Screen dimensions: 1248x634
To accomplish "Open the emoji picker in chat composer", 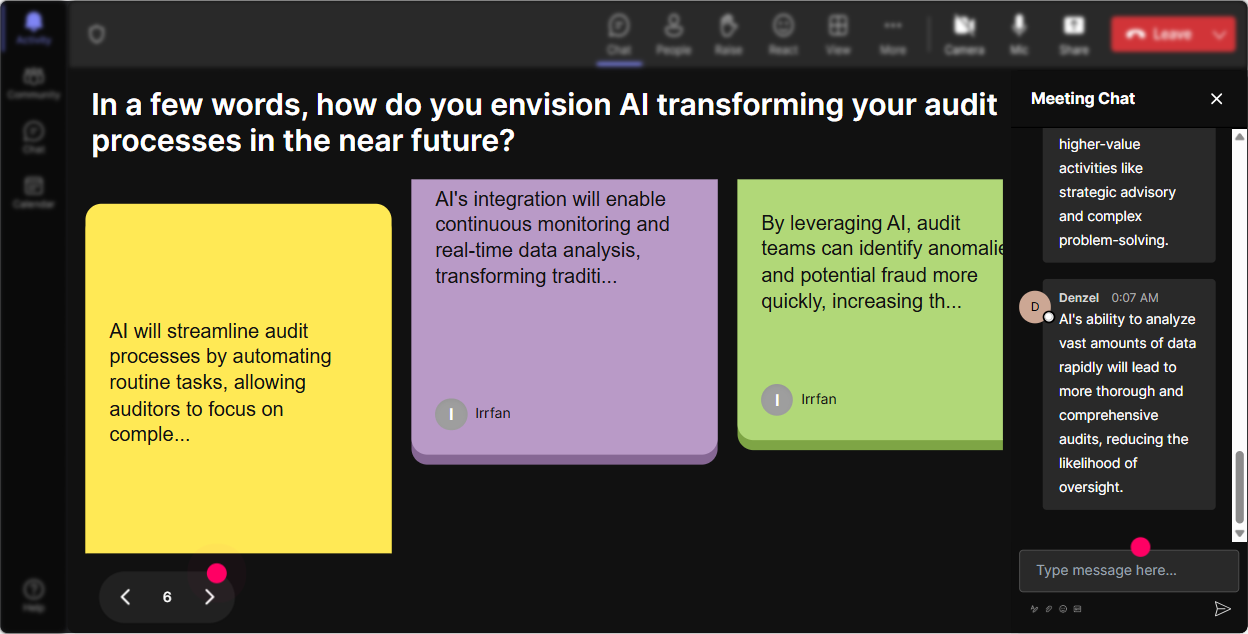I will (1063, 608).
